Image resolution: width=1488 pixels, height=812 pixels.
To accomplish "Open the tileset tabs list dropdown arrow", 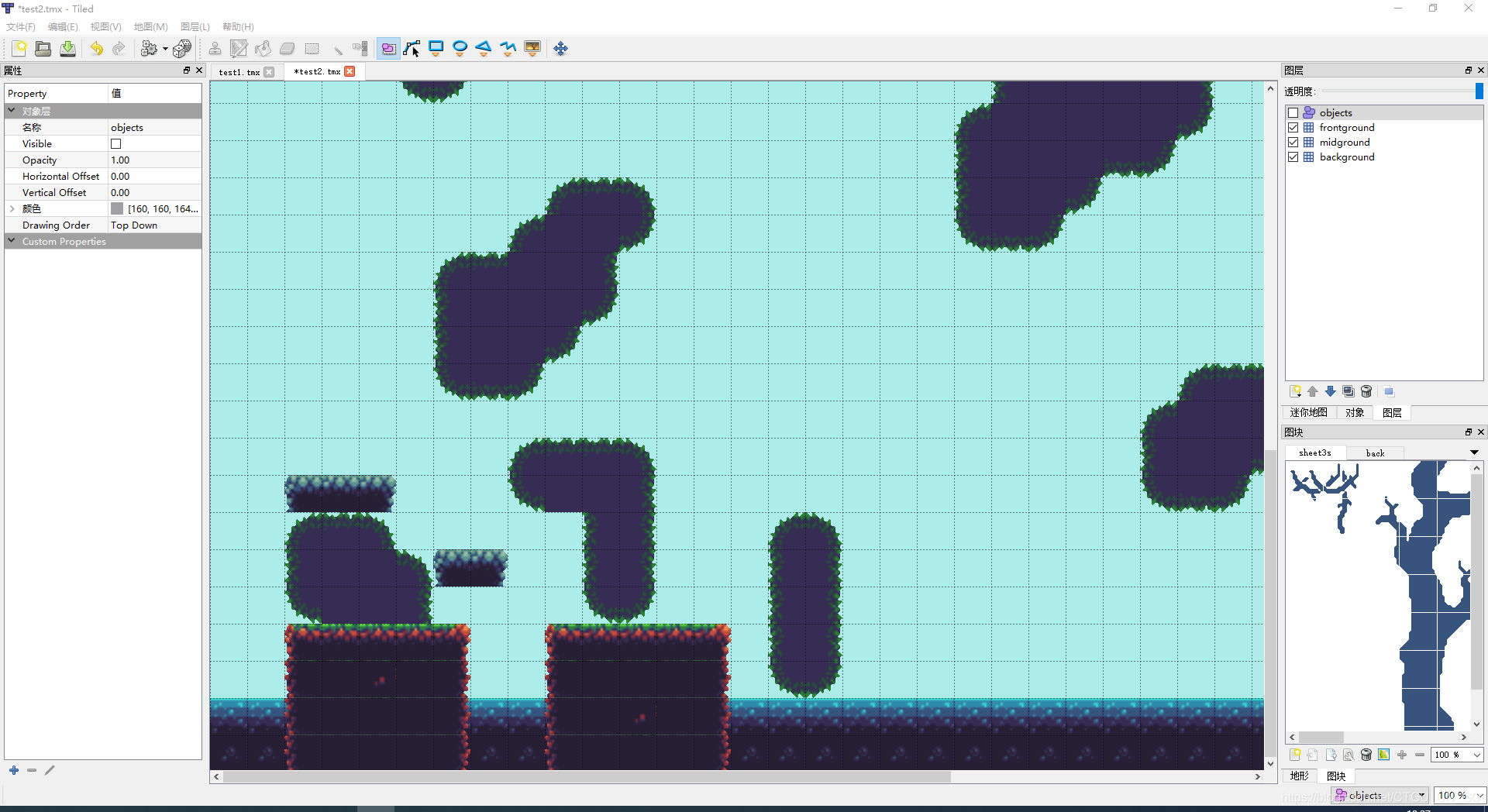I will [x=1474, y=452].
